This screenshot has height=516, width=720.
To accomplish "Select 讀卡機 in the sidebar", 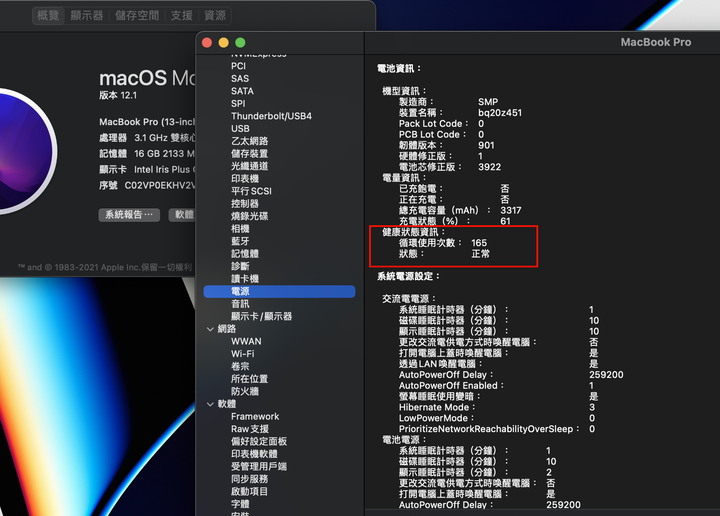I will tap(245, 279).
